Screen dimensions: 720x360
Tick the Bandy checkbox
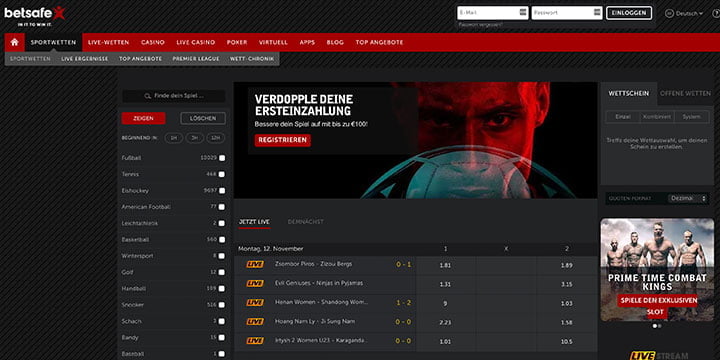pyautogui.click(x=222, y=338)
